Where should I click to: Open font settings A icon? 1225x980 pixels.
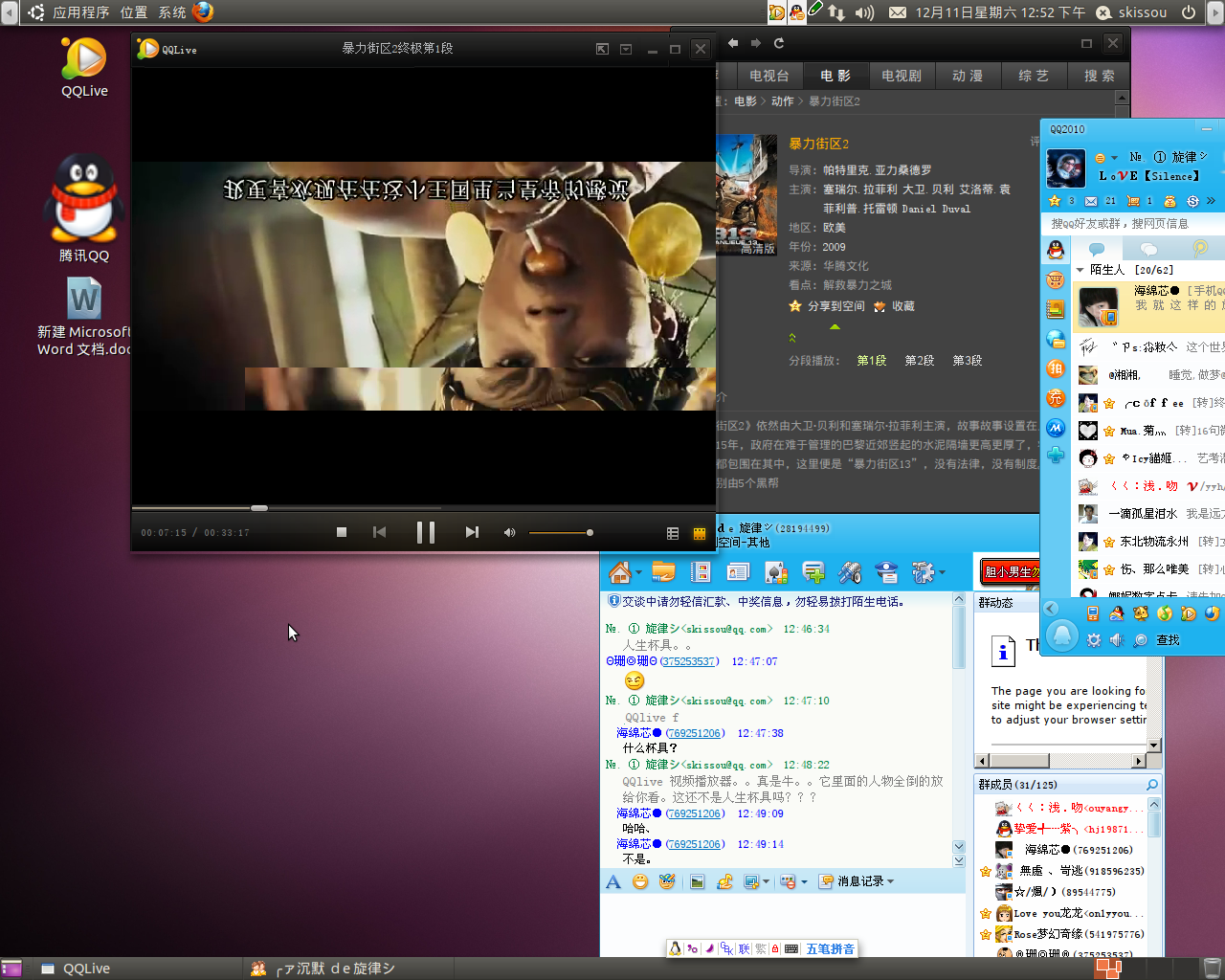click(x=613, y=881)
